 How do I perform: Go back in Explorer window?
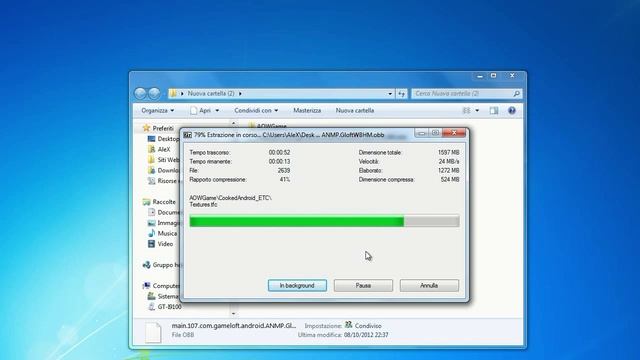click(140, 93)
